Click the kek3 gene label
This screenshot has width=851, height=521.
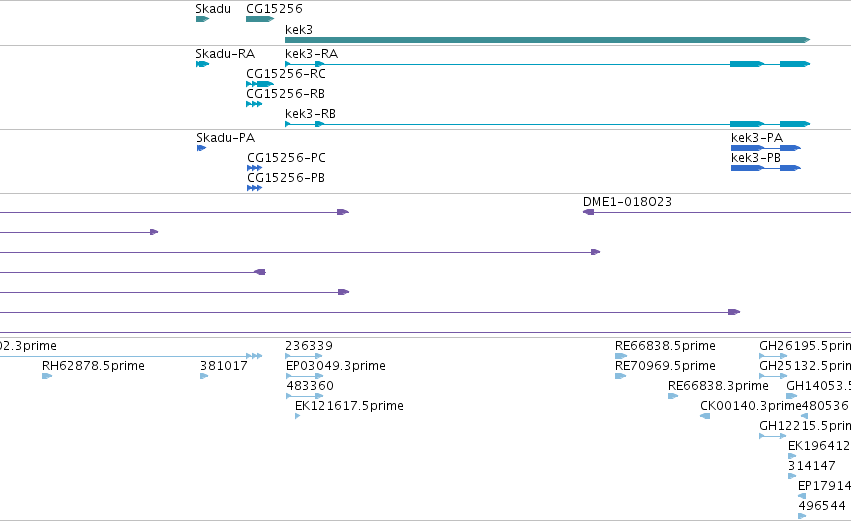[x=299, y=30]
